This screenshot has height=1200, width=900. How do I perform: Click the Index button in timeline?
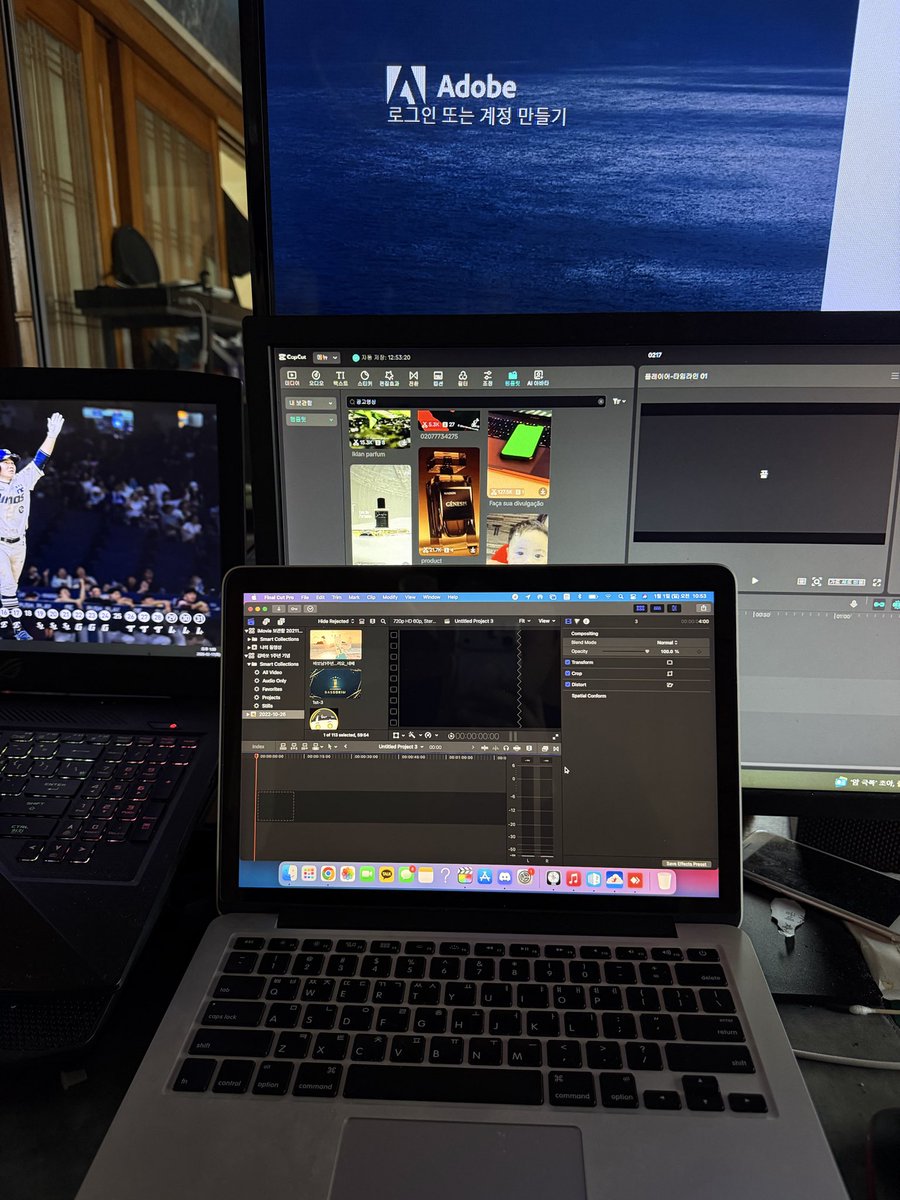[x=258, y=747]
